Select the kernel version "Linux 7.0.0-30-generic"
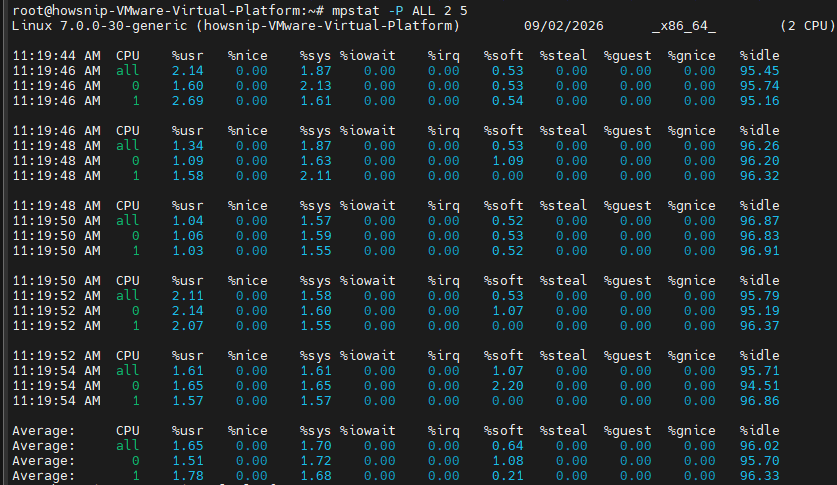The width and height of the screenshot is (837, 485). pyautogui.click(x=100, y=26)
